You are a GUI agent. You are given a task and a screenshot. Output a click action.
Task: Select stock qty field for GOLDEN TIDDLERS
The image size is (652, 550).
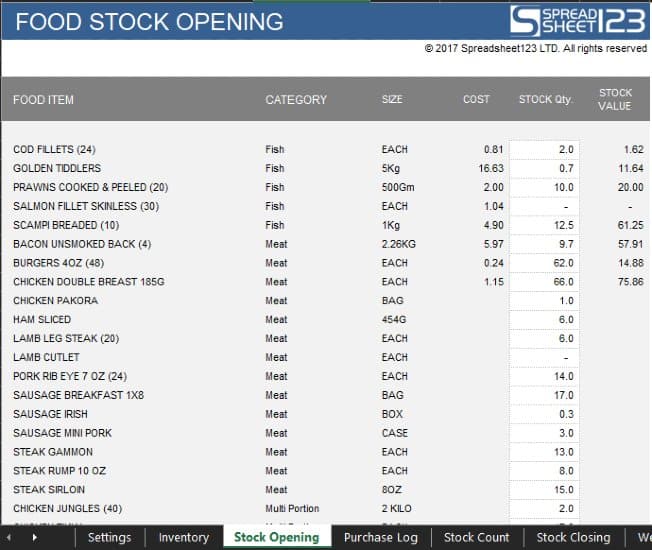[x=544, y=168]
